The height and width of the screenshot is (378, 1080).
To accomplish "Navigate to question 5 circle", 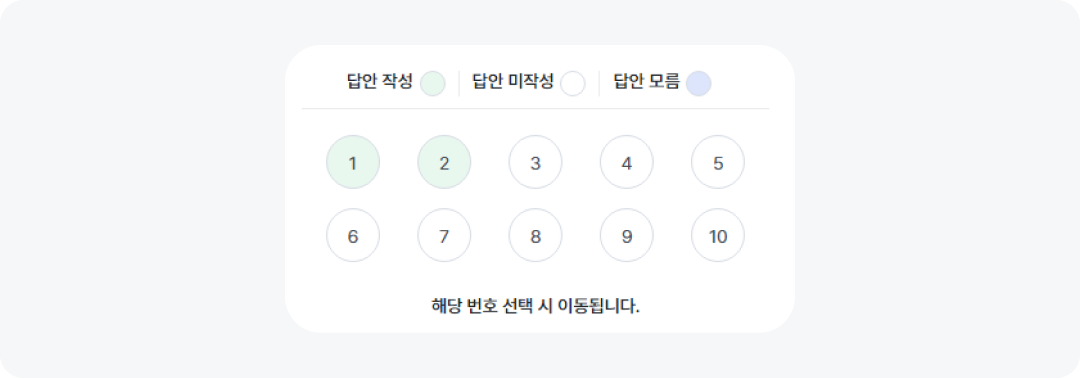I will (x=718, y=162).
